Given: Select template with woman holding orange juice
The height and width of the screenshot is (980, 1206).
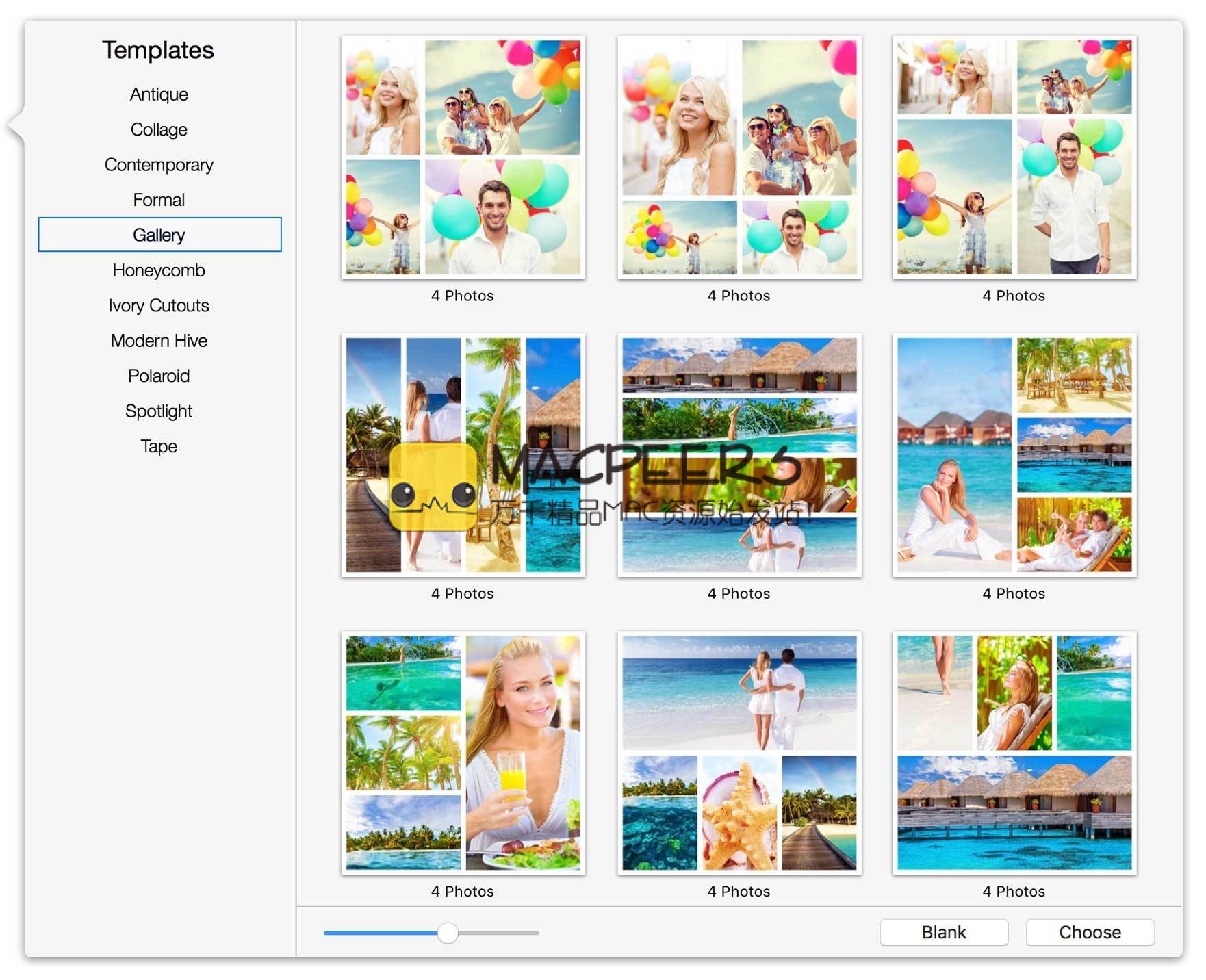Looking at the screenshot, I should (x=463, y=752).
